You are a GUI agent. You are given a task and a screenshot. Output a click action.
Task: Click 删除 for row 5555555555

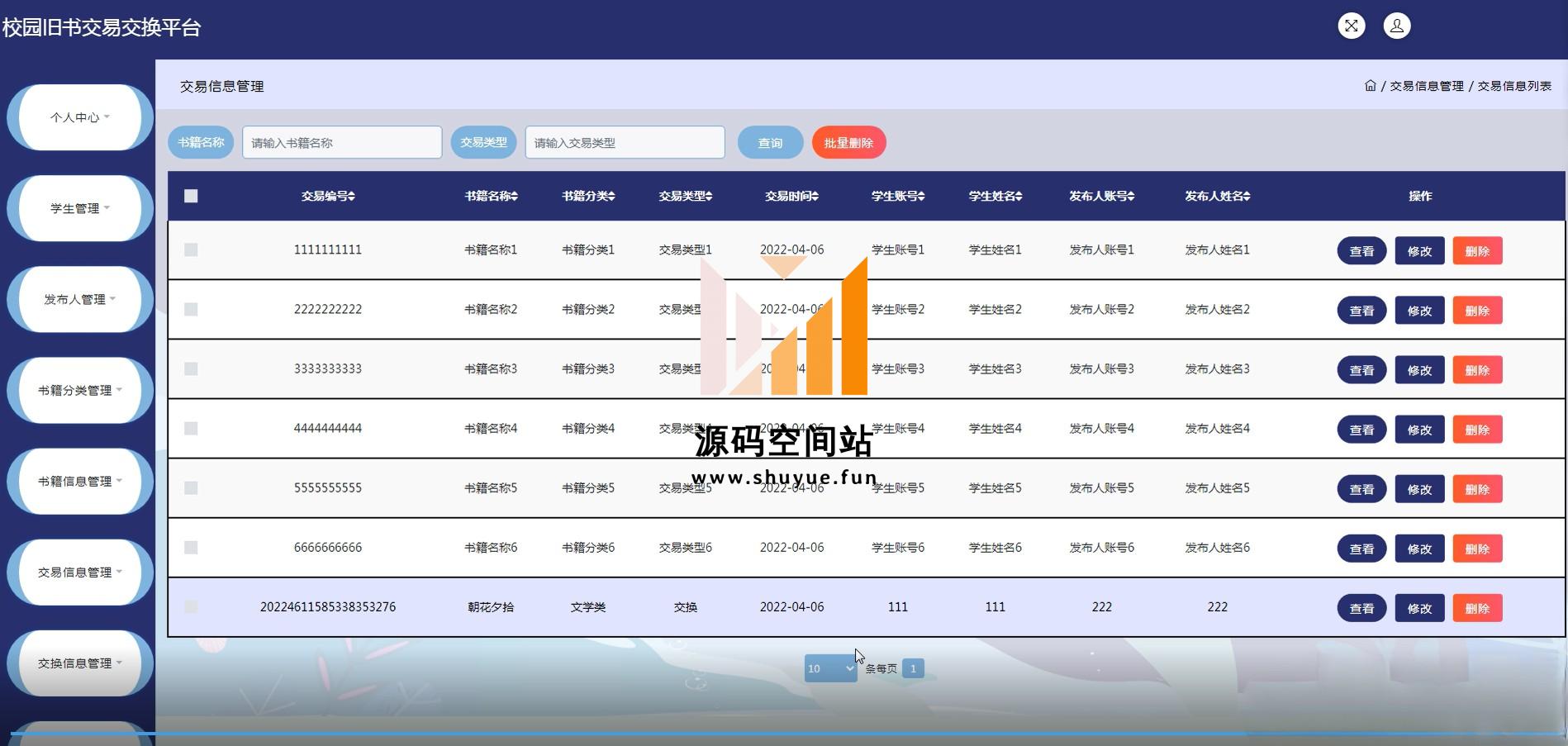(1477, 489)
